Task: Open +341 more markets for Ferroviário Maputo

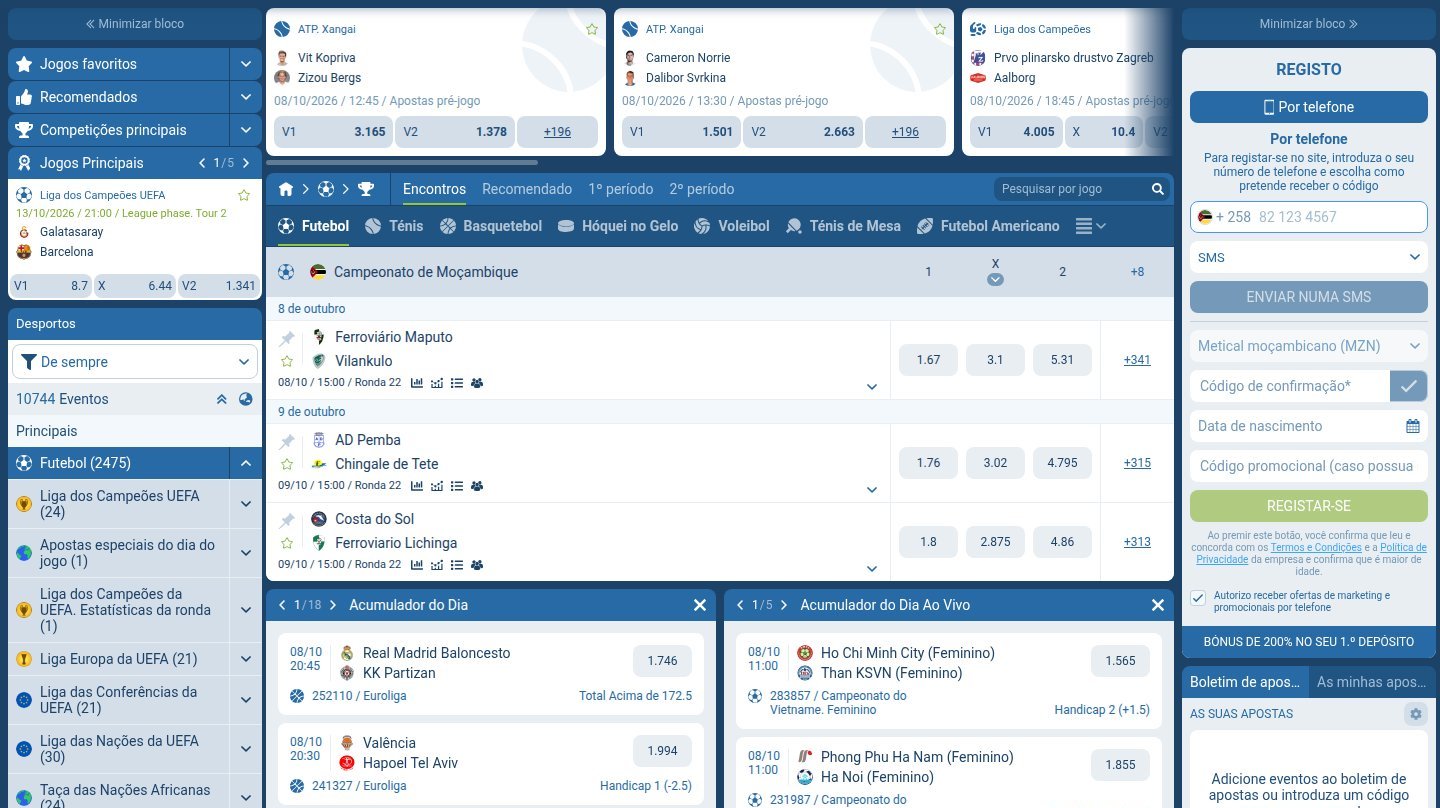Action: [1137, 360]
